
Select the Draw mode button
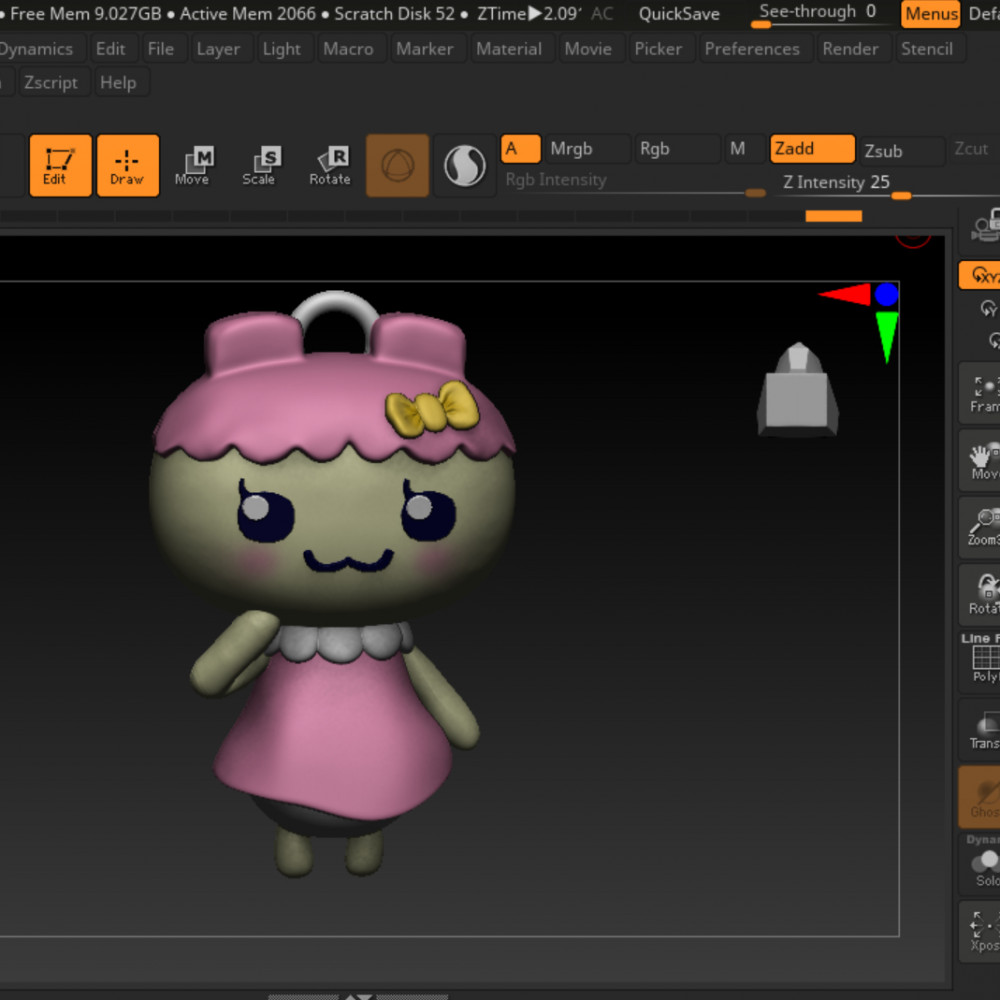pos(128,165)
